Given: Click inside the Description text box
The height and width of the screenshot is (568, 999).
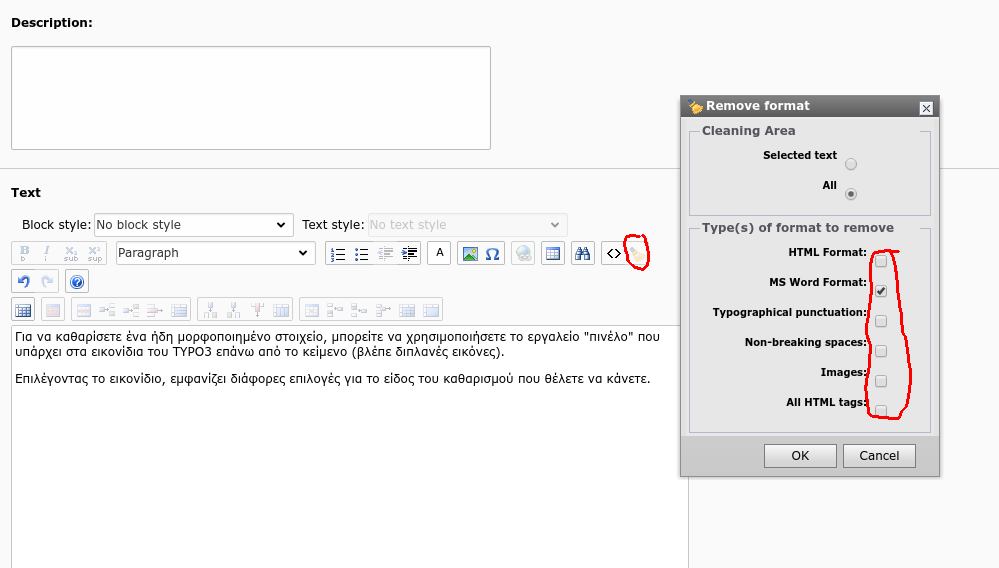Looking at the screenshot, I should (250, 98).
